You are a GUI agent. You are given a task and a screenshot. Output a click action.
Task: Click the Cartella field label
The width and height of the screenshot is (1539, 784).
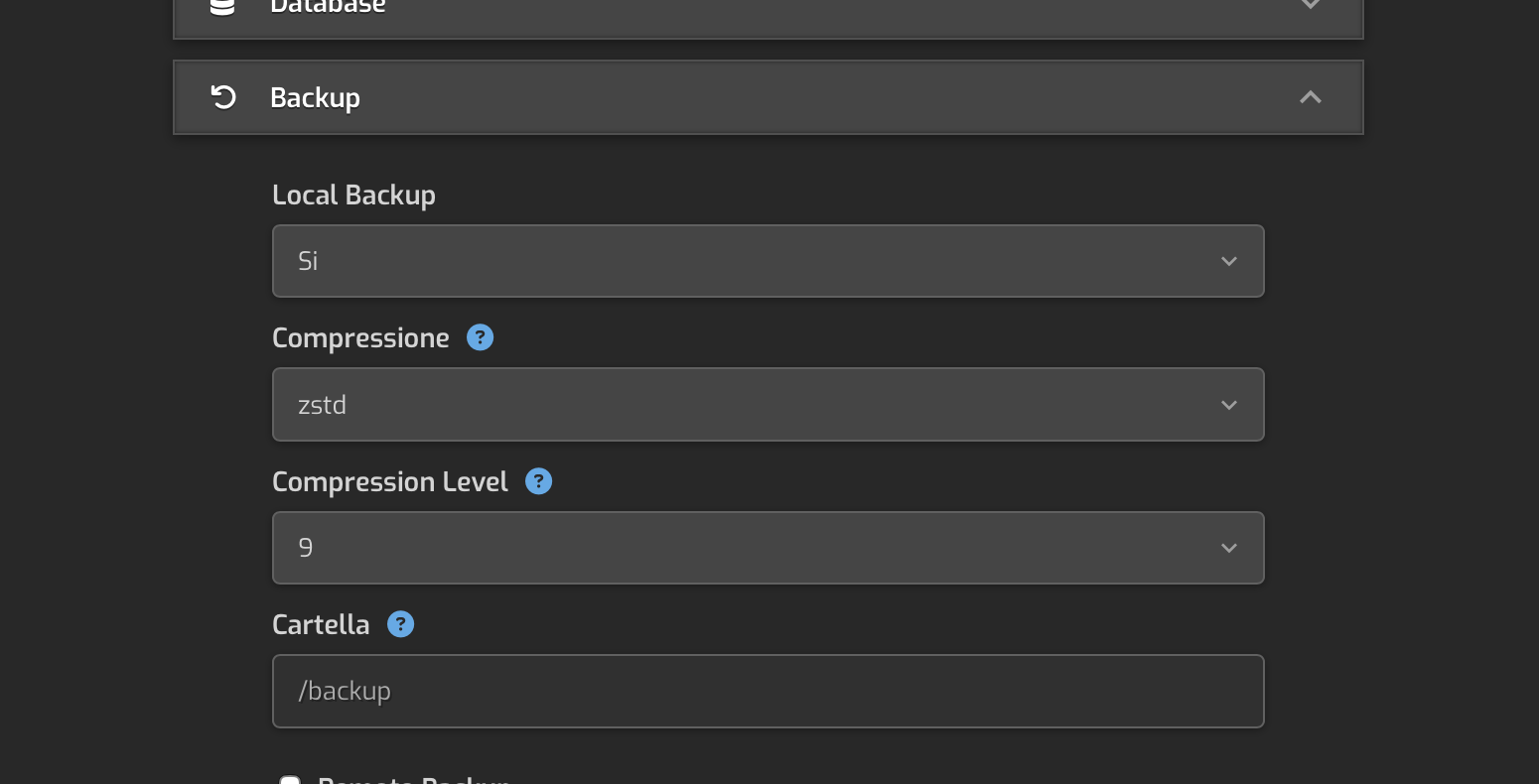pos(321,624)
